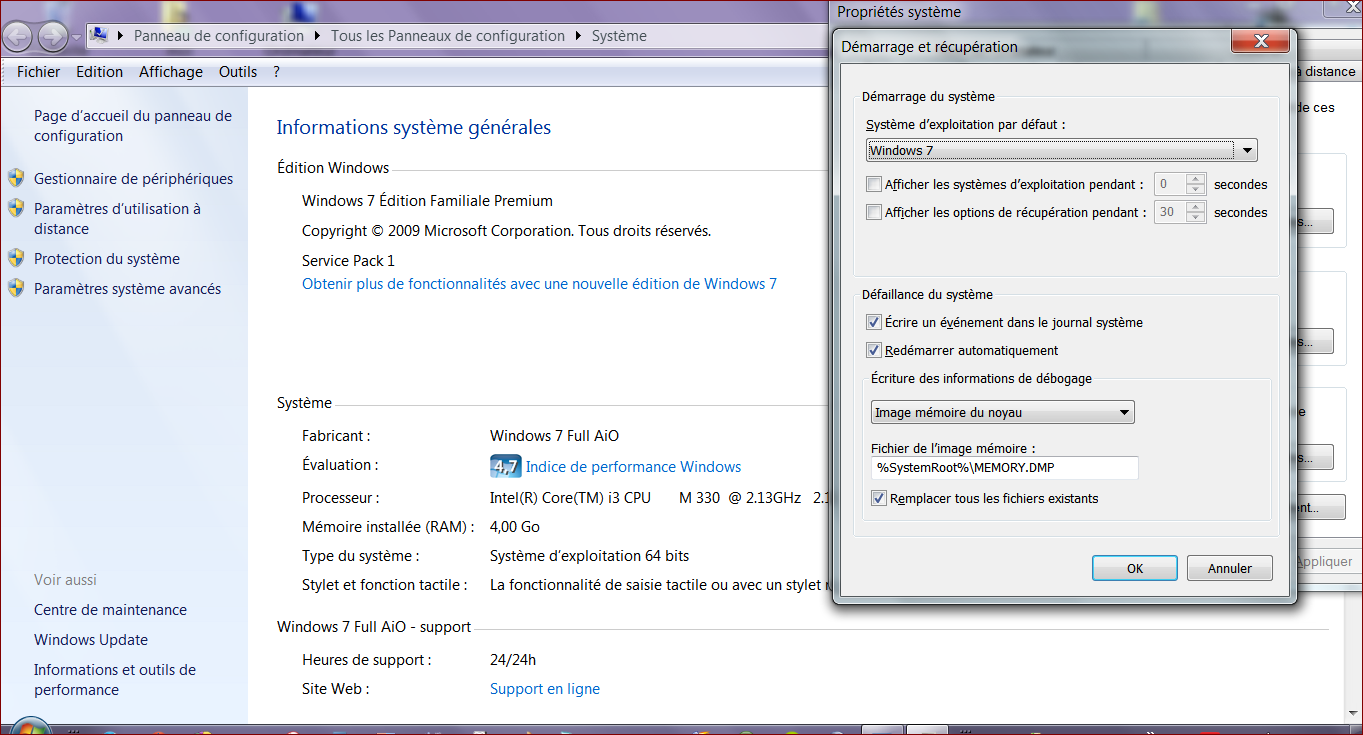Open Indice de performance Windows link
This screenshot has height=735, width=1363.
point(634,467)
